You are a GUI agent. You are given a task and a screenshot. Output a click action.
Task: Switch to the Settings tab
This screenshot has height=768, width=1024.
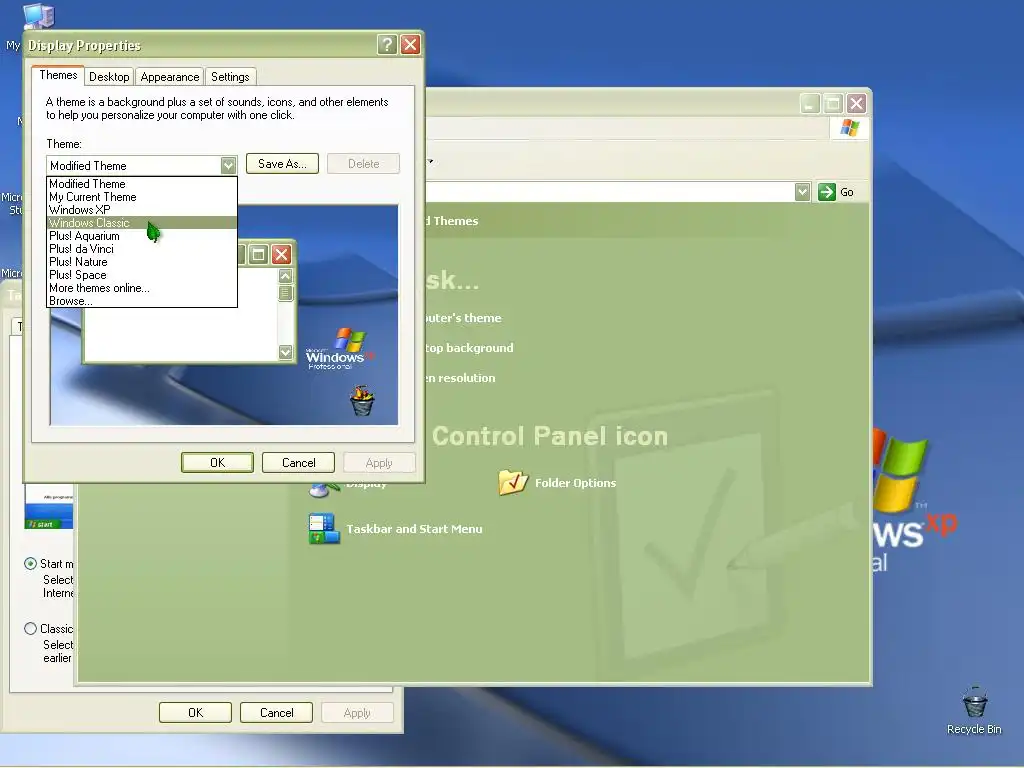(230, 77)
